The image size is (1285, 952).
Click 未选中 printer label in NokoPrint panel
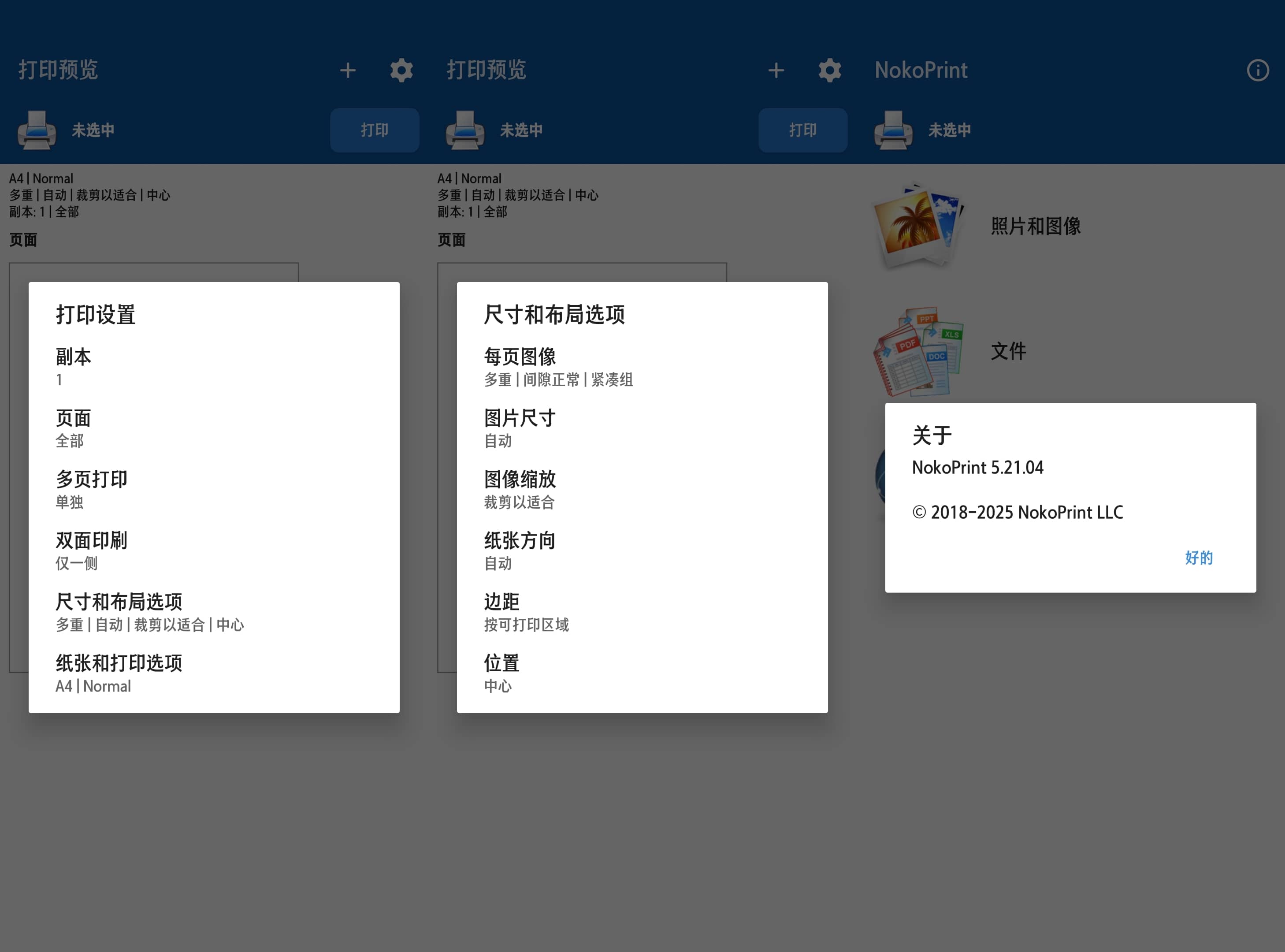click(x=949, y=130)
